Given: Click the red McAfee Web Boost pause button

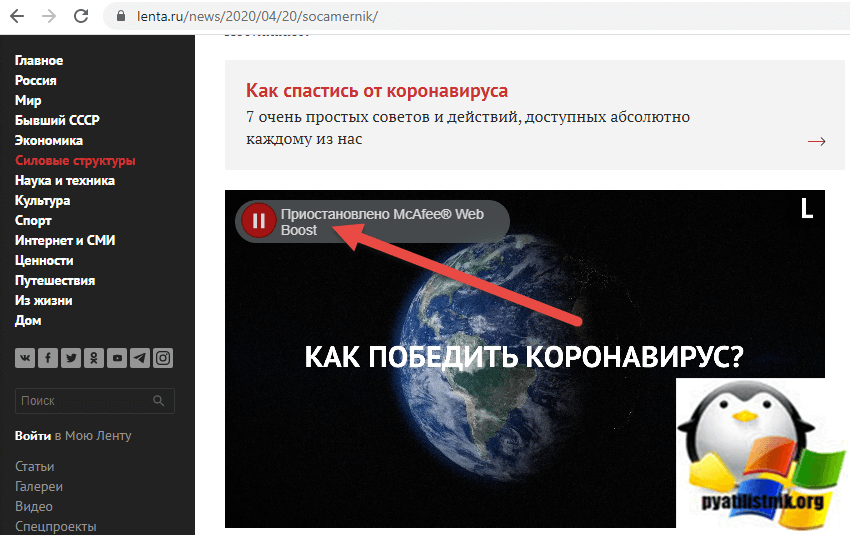Looking at the screenshot, I should pos(259,221).
